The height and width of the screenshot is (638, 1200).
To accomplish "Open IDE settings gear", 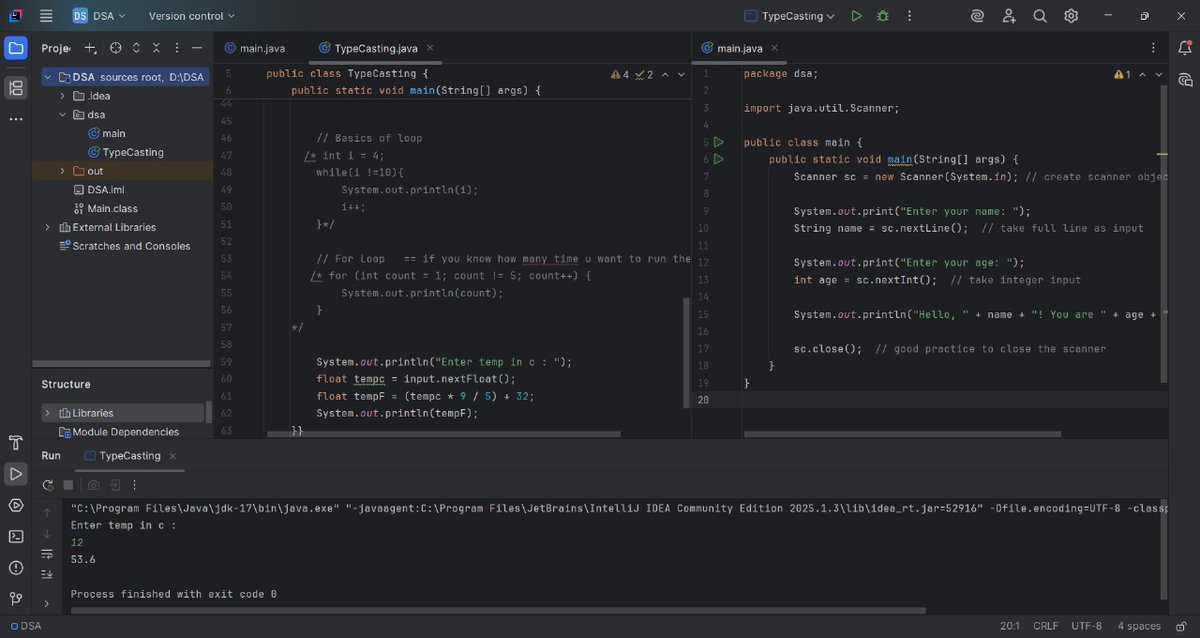I will [x=1071, y=16].
